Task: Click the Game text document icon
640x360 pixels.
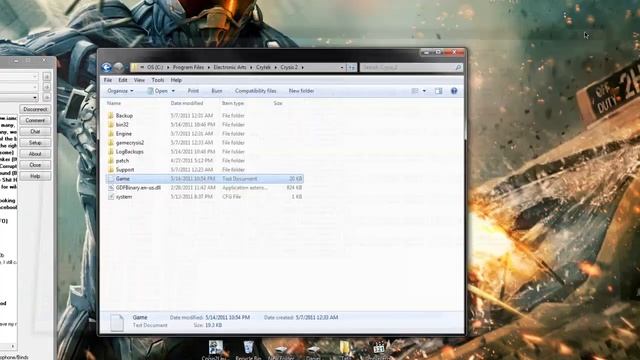Action: point(111,179)
